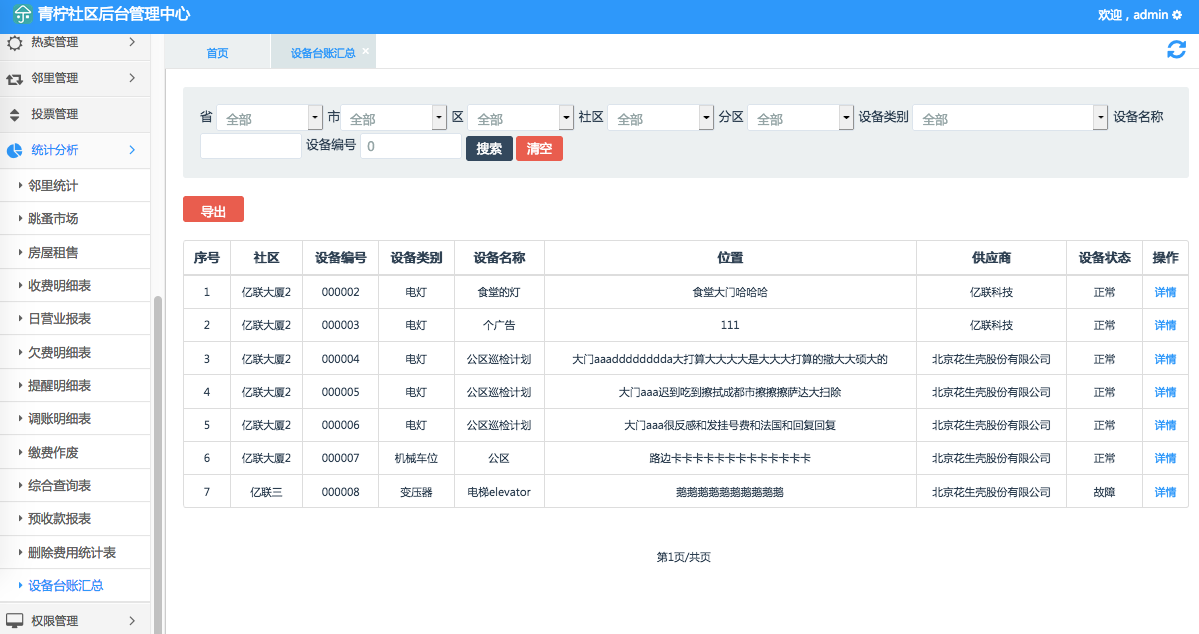Open the 区 dropdown
This screenshot has height=634, width=1199.
[x=520, y=118]
